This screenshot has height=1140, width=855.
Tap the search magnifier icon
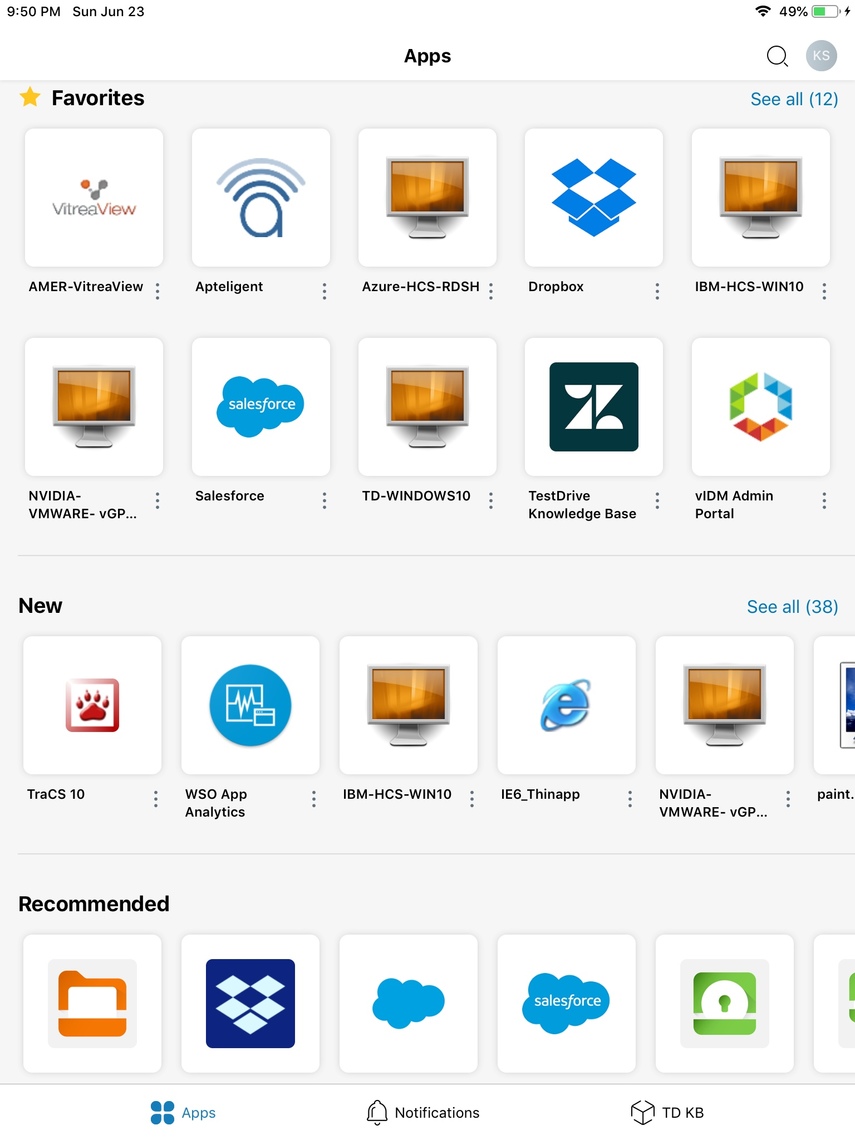tap(777, 56)
